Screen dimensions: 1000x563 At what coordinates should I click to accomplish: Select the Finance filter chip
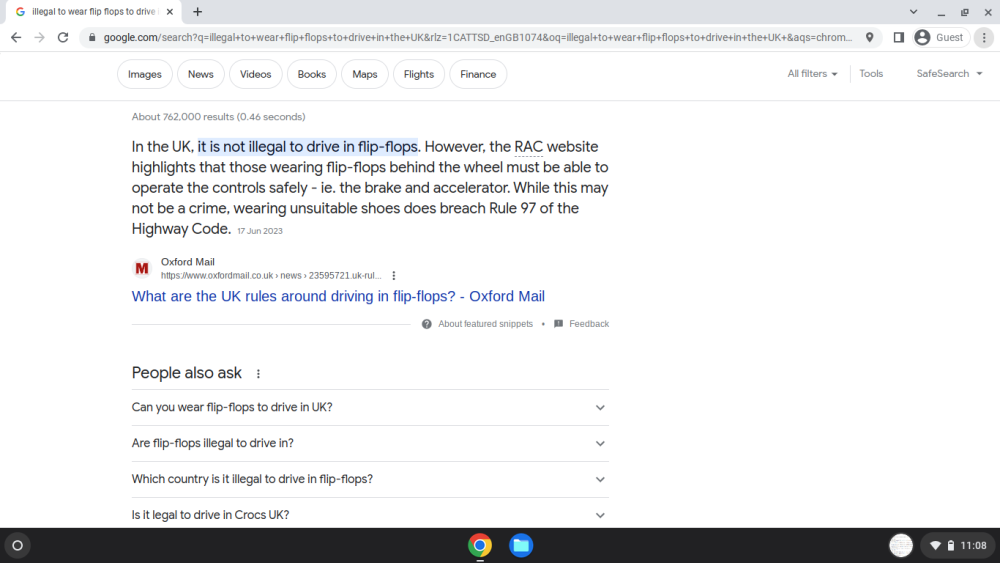[478, 74]
